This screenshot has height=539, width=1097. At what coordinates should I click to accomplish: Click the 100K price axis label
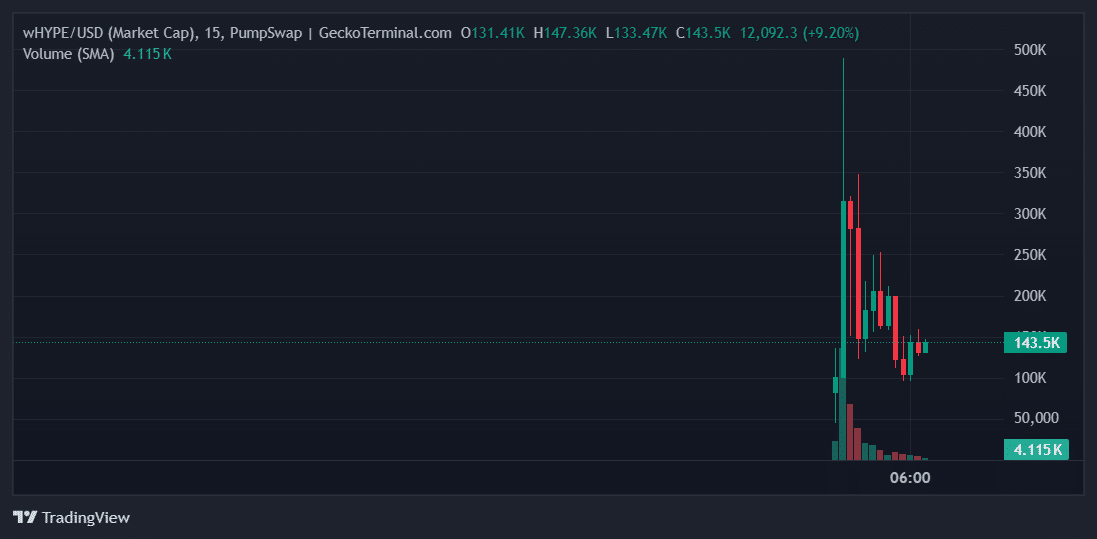[1030, 378]
